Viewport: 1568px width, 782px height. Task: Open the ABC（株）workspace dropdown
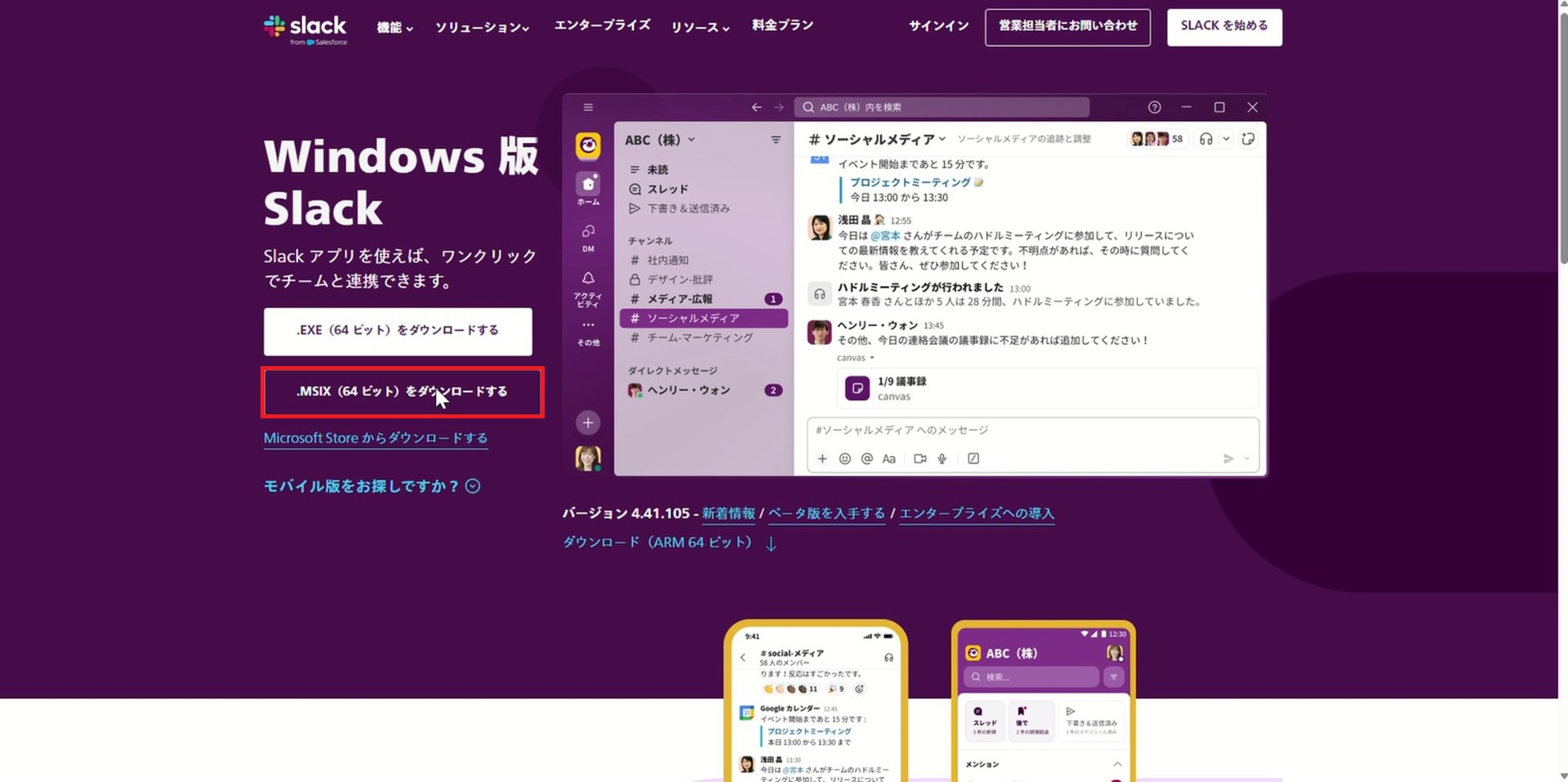[660, 140]
